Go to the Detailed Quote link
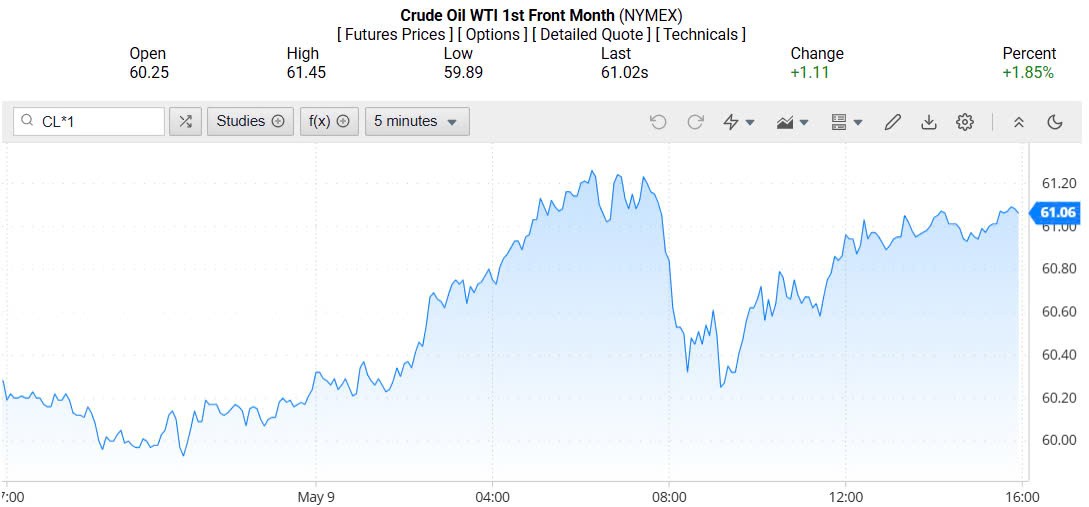1089x507 pixels. click(x=592, y=34)
